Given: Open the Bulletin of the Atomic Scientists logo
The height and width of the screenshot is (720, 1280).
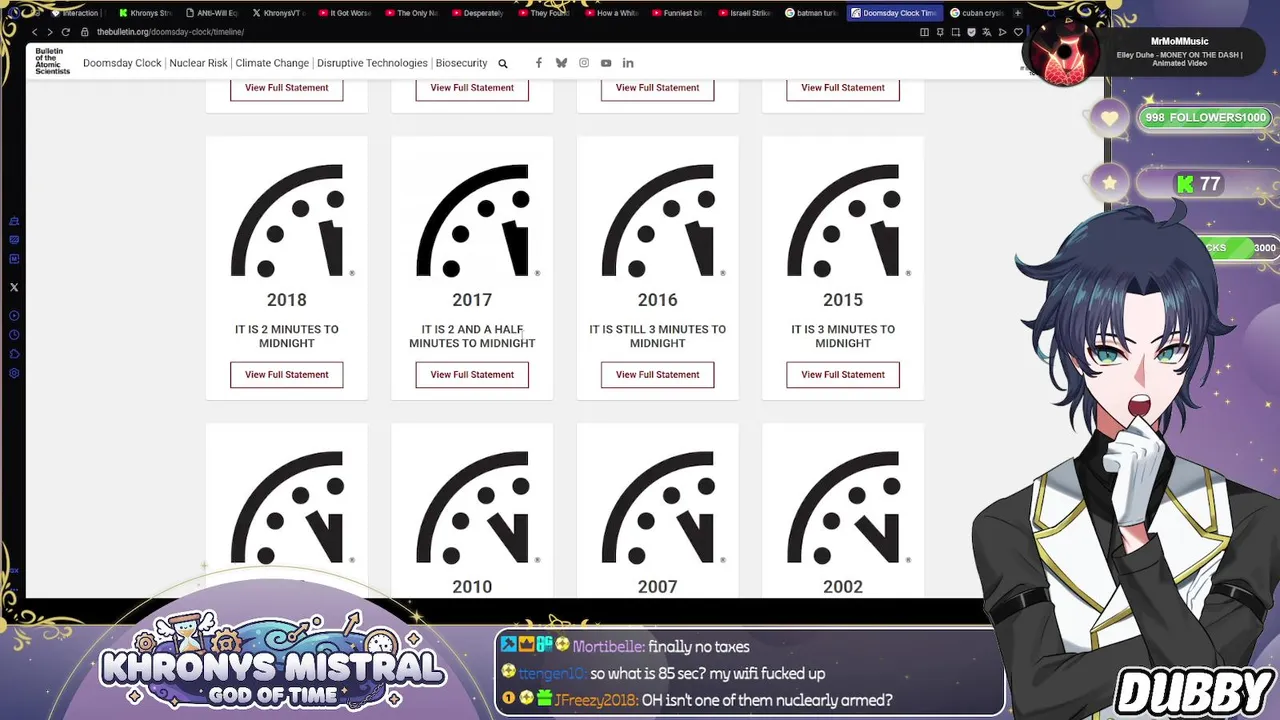Looking at the screenshot, I should [x=52, y=62].
